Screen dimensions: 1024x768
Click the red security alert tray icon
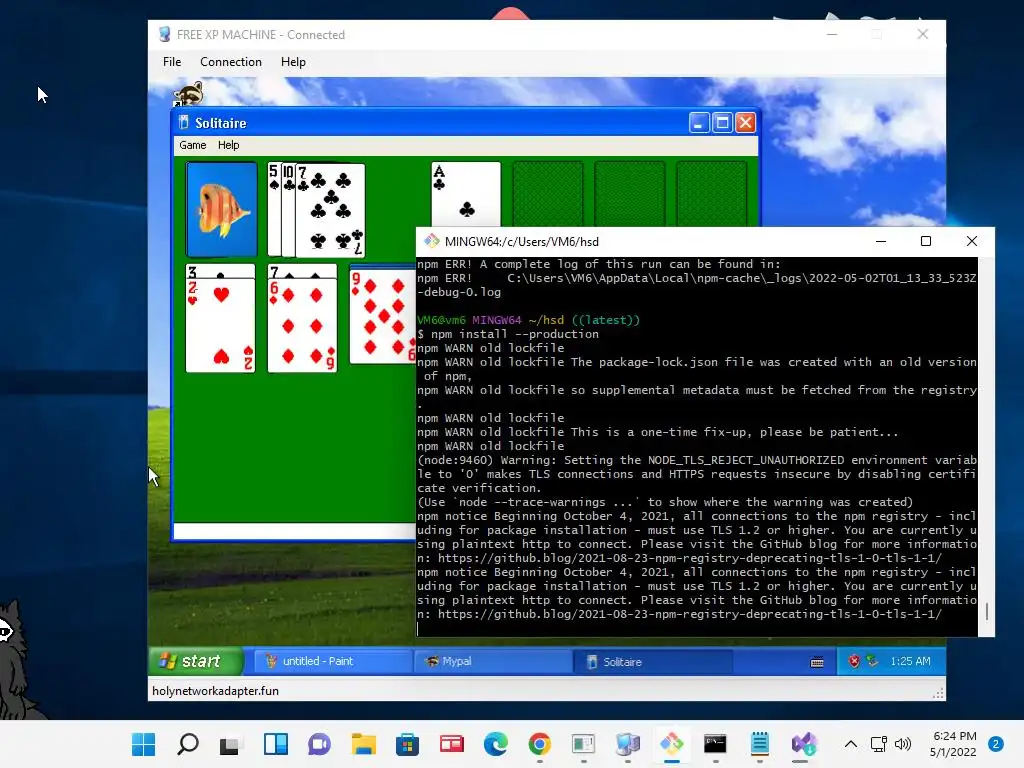[x=854, y=661]
